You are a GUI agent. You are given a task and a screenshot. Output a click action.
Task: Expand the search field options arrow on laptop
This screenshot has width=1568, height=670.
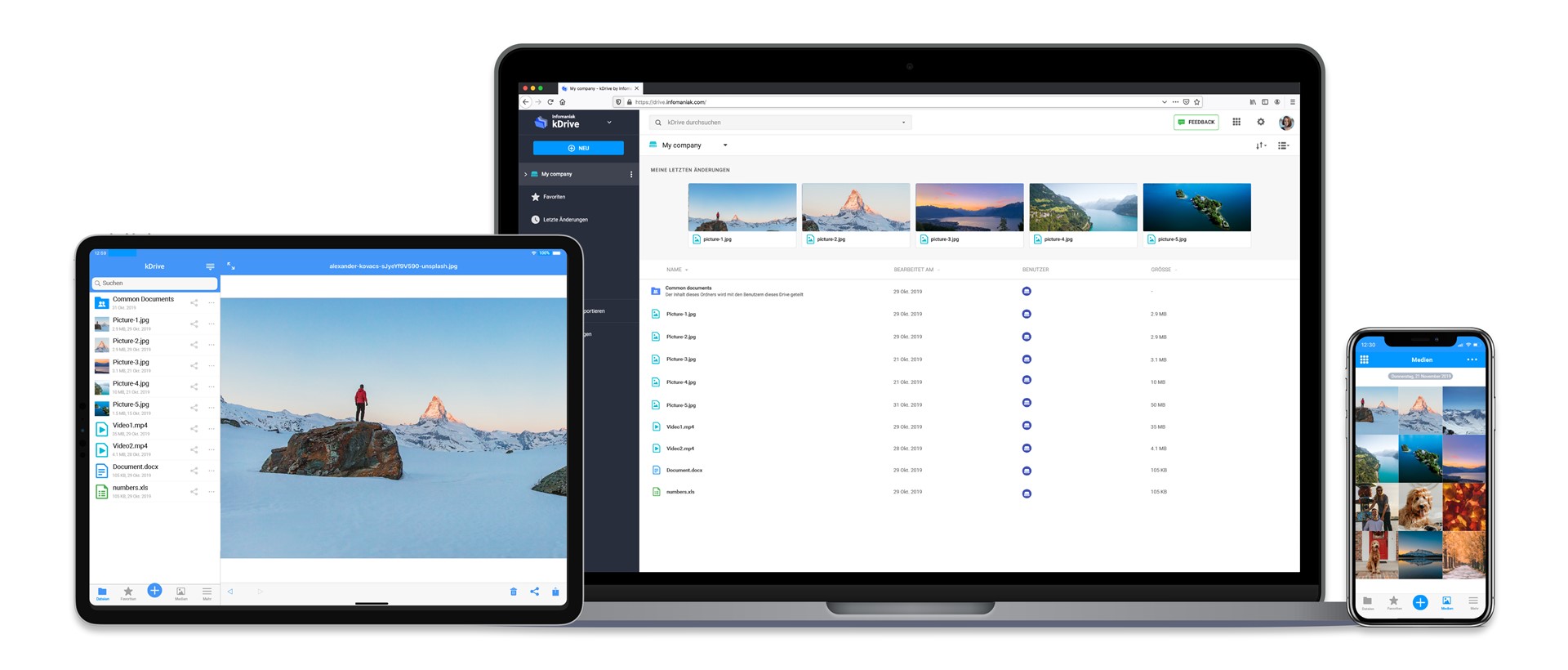(903, 123)
